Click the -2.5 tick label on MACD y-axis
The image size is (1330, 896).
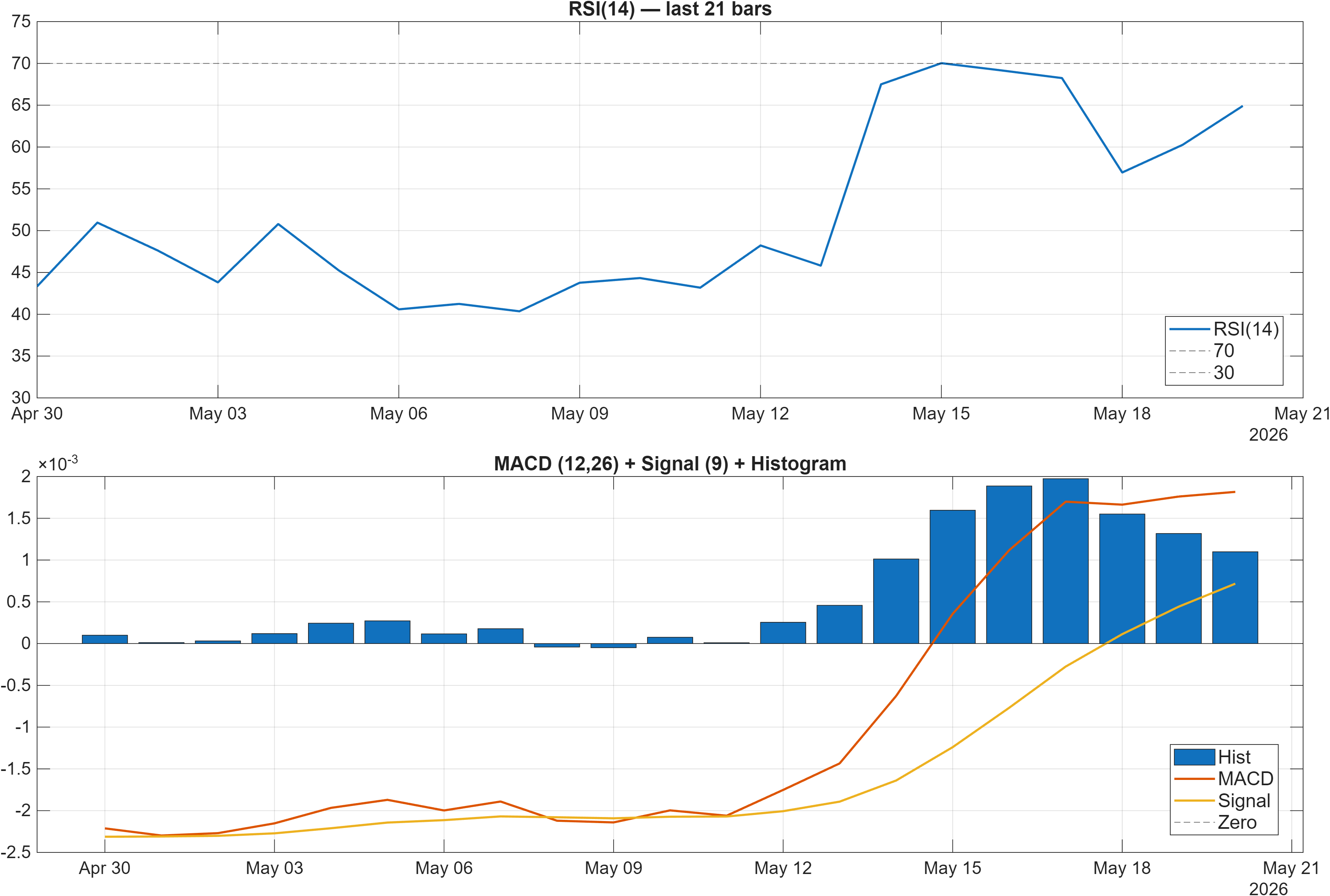[x=16, y=852]
